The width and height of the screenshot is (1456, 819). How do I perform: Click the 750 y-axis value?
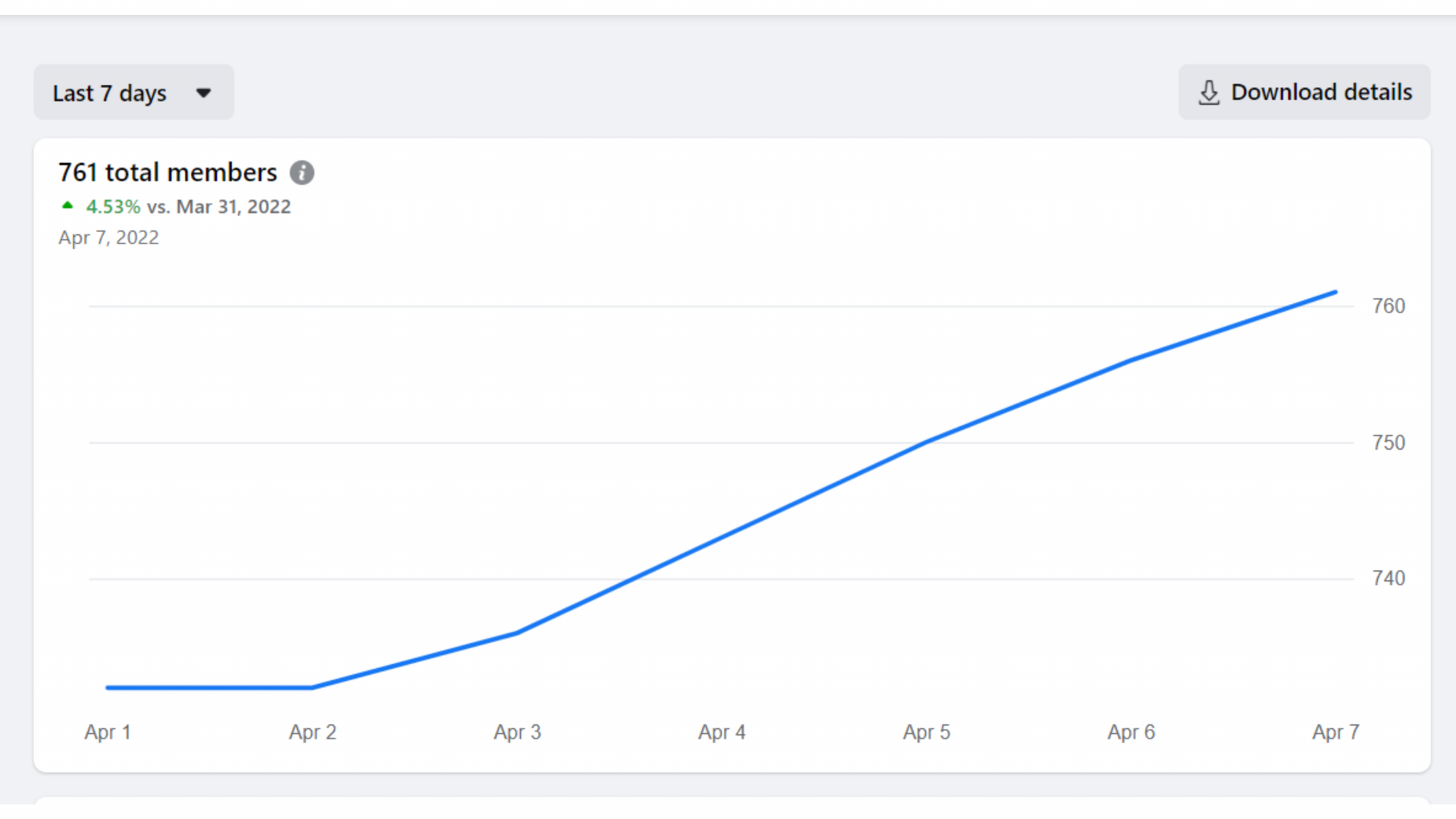(1389, 443)
